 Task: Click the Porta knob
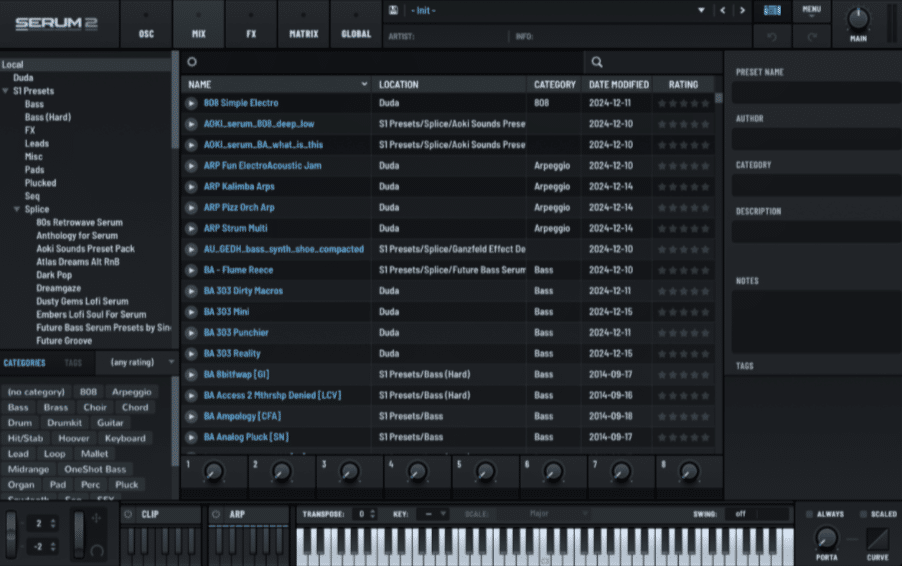pos(826,538)
